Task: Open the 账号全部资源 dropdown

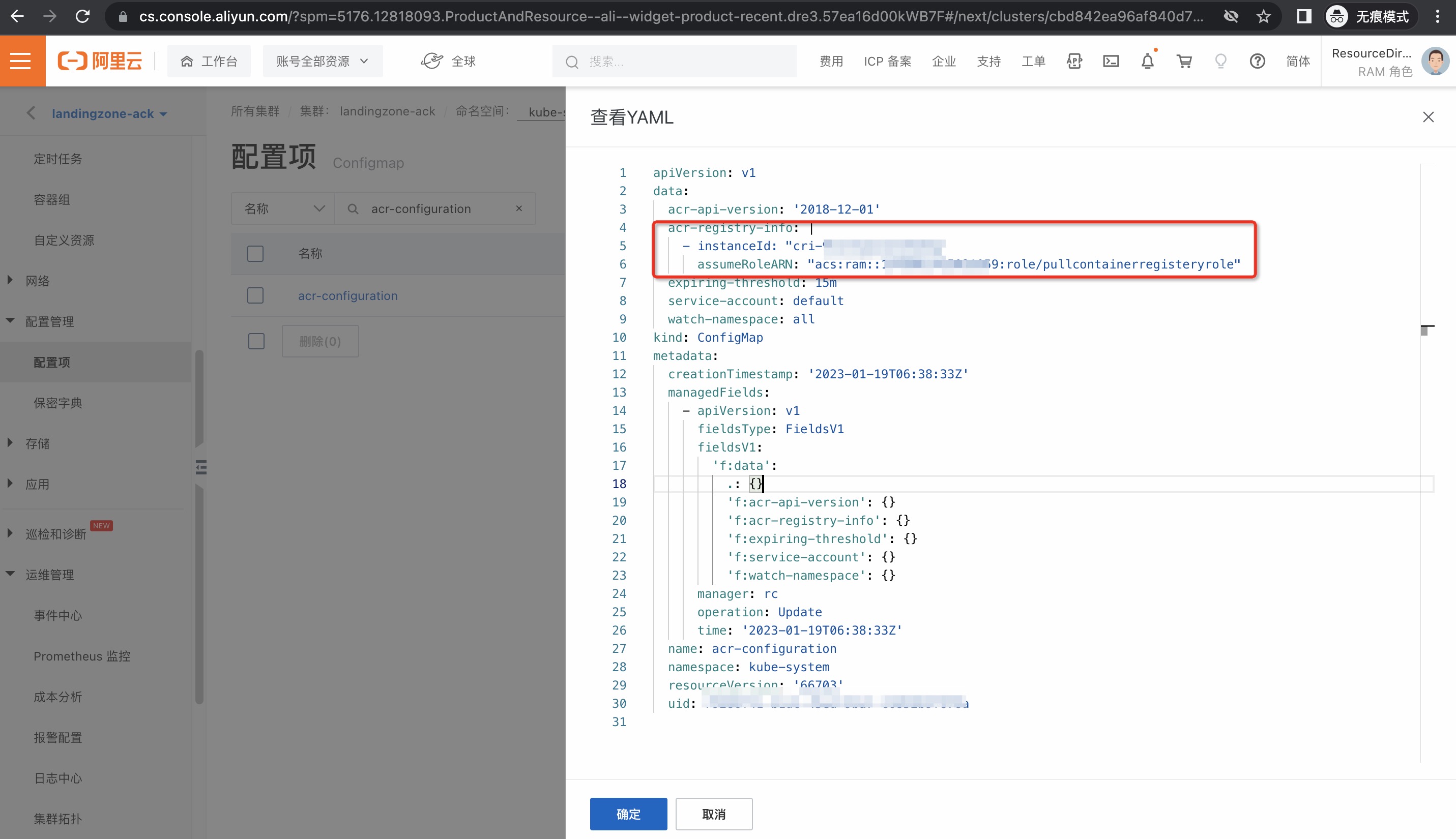Action: [322, 61]
